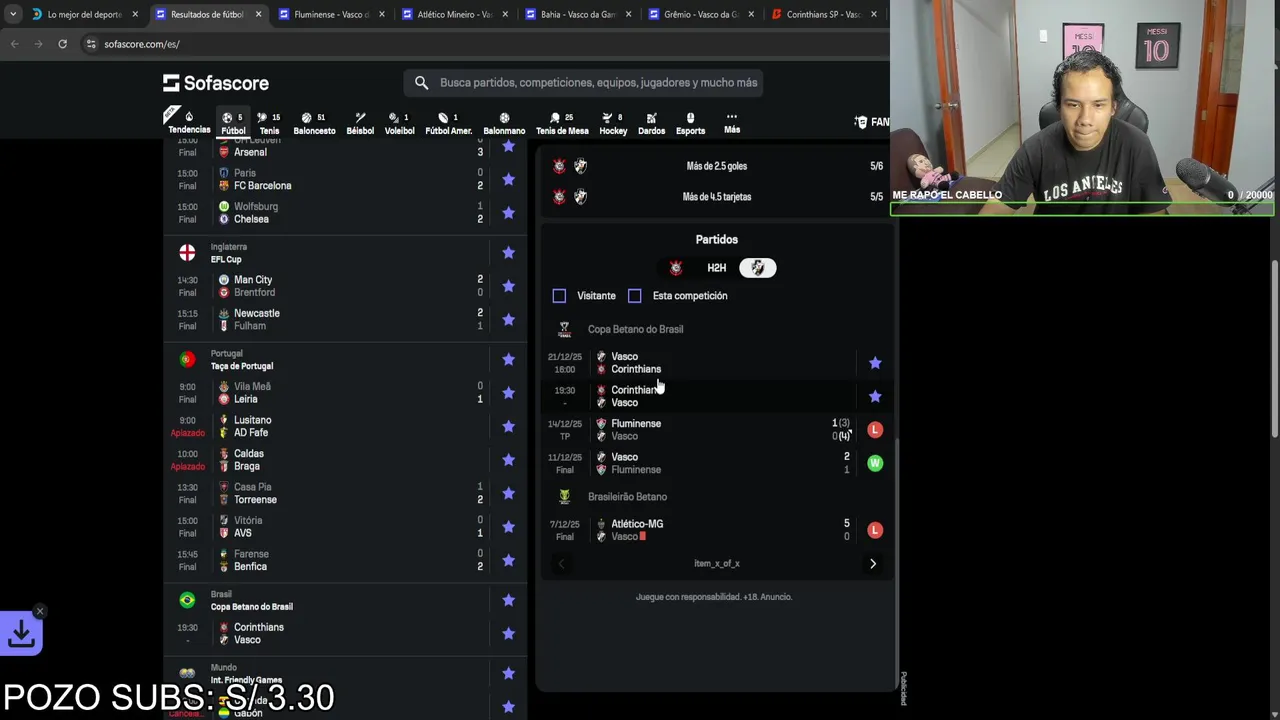Select the Hockey sport icon
Image resolution: width=1280 pixels, height=720 pixels.
point(613,122)
